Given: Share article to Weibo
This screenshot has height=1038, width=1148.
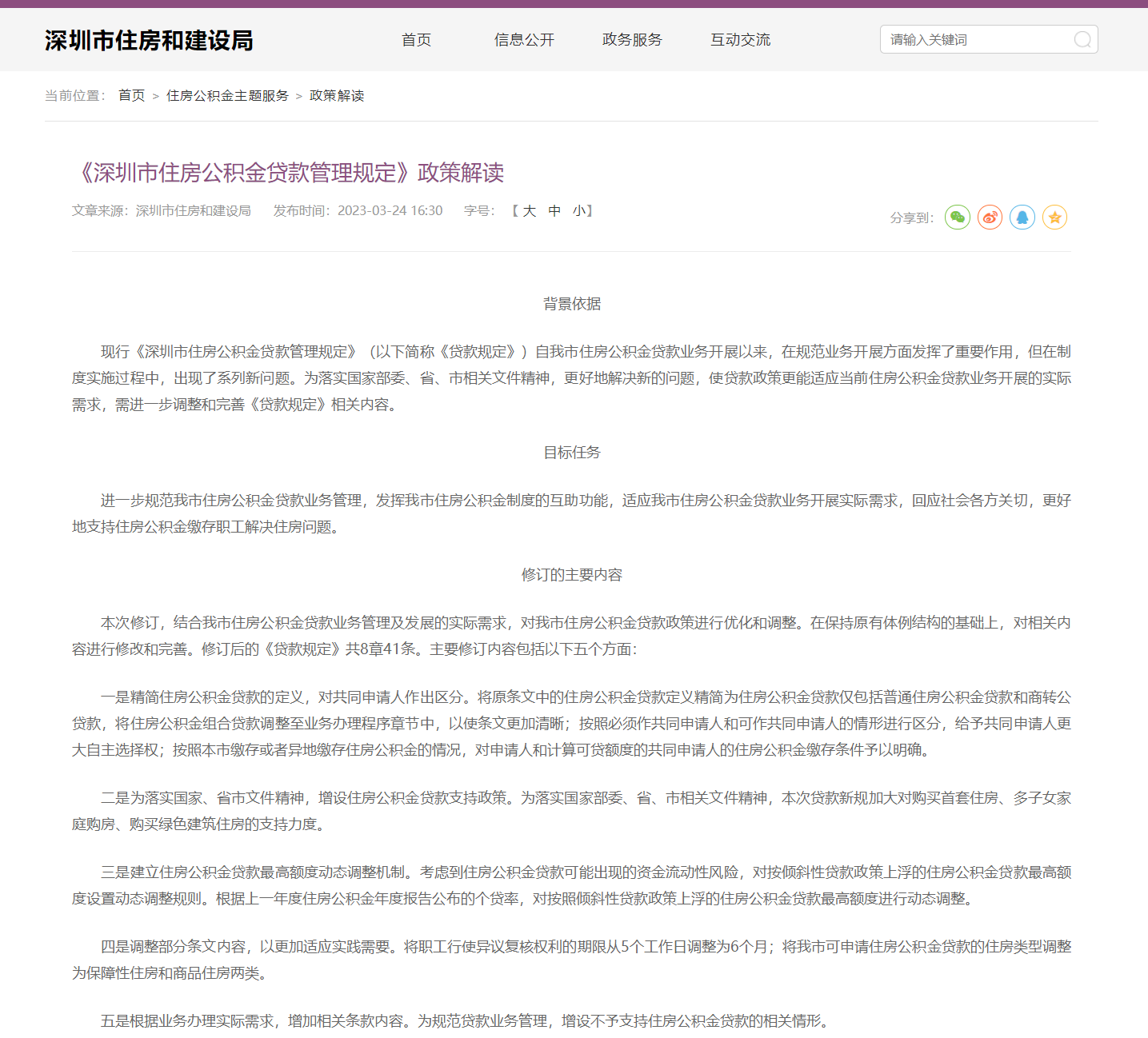Looking at the screenshot, I should point(990,217).
